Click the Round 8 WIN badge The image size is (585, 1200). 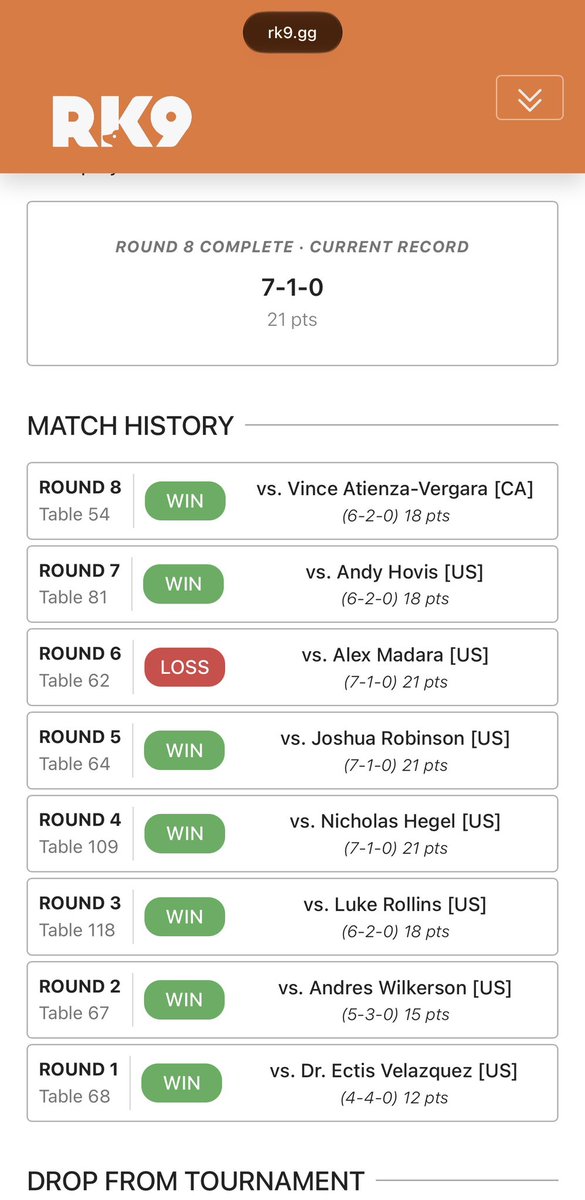point(185,501)
